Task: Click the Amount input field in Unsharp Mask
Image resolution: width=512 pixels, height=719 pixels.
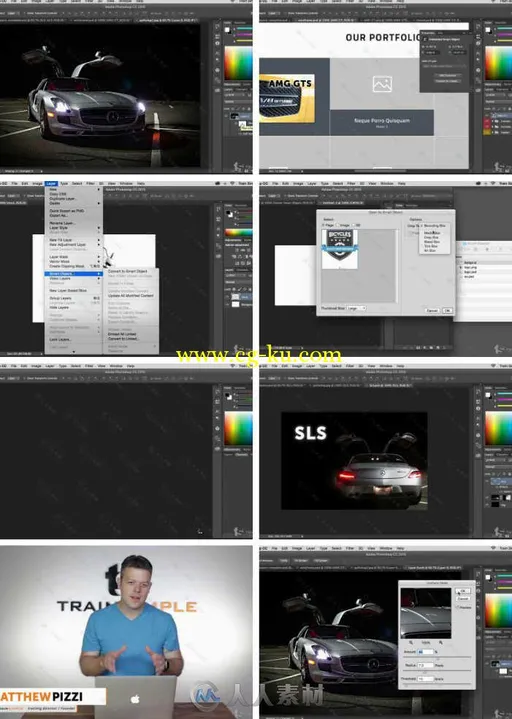Action: point(425,652)
